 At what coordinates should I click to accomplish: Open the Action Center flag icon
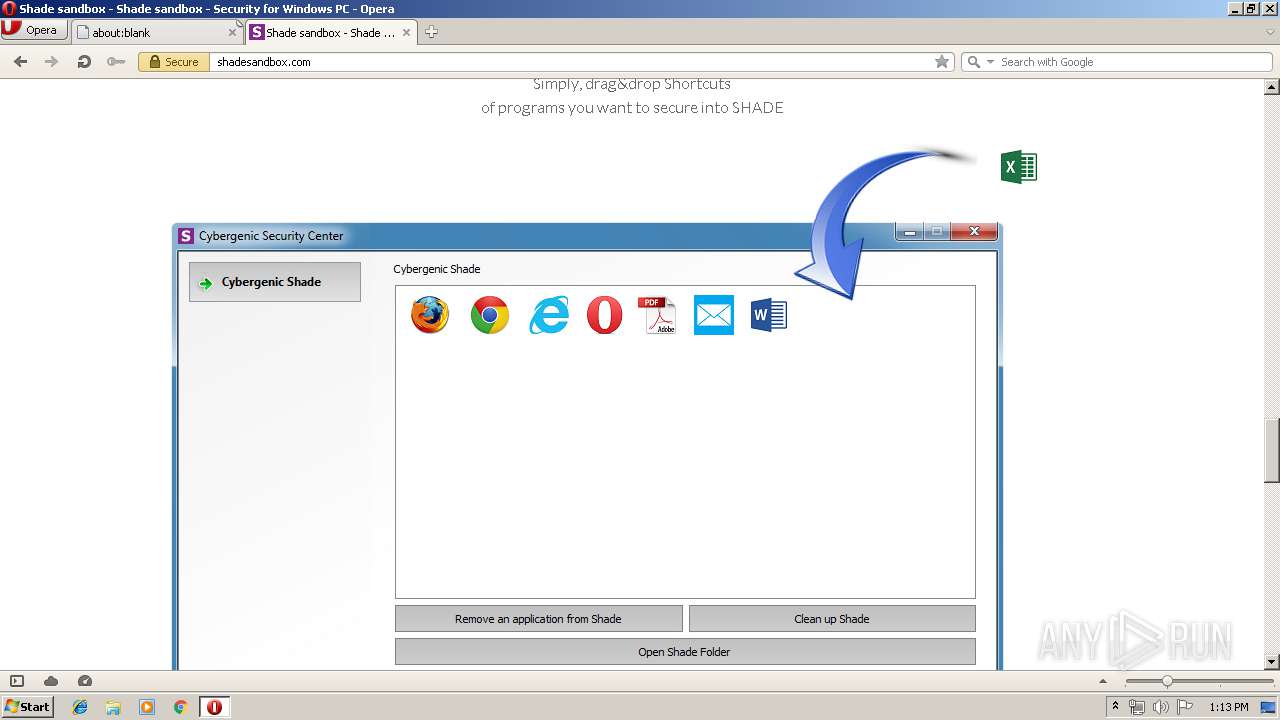(1185, 707)
